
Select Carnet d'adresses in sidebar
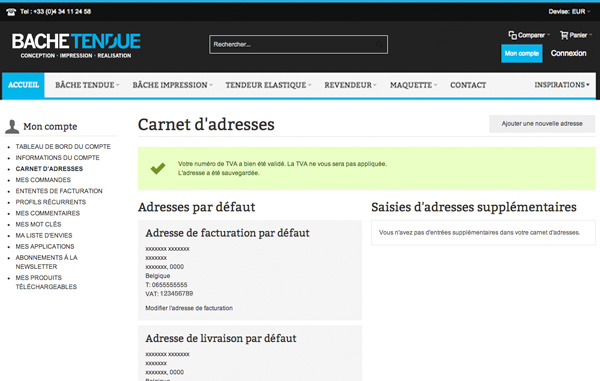[x=49, y=169]
